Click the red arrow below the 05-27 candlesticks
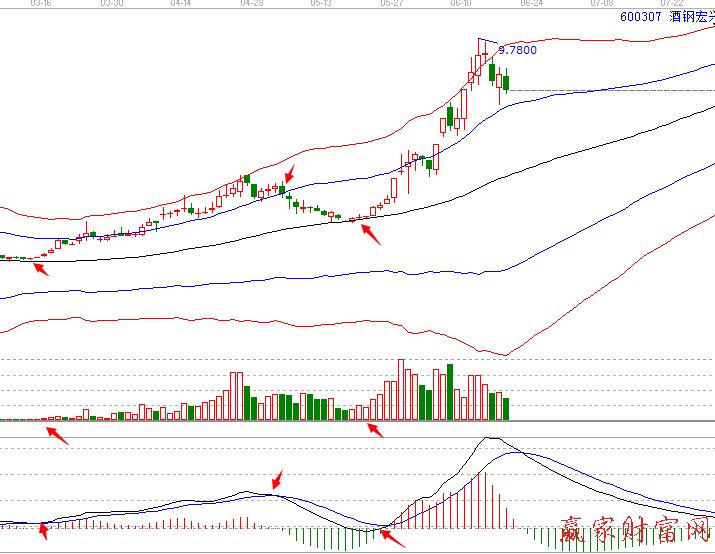The width and height of the screenshot is (715, 554). [x=370, y=233]
